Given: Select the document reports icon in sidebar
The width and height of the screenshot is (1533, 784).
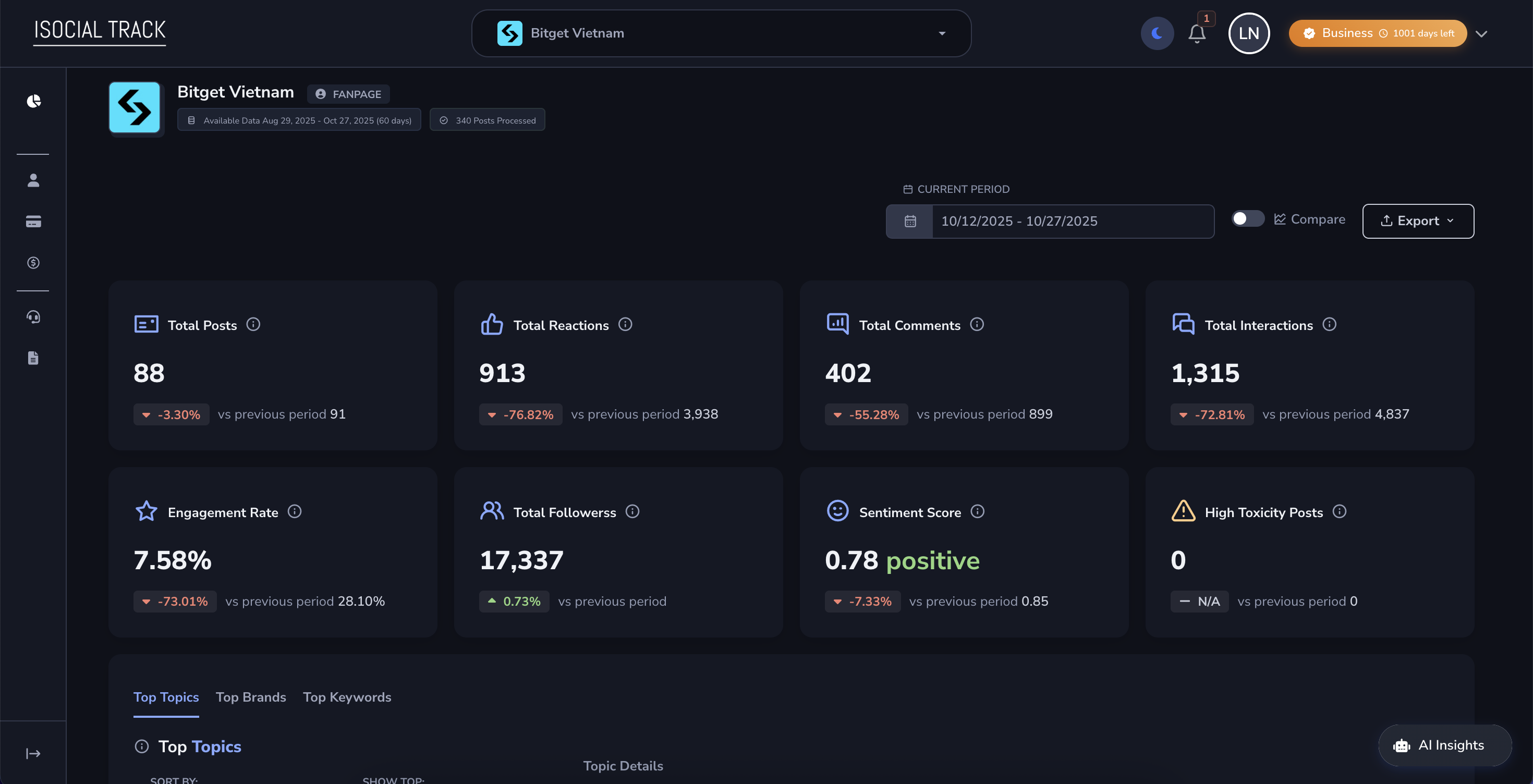Looking at the screenshot, I should point(33,358).
